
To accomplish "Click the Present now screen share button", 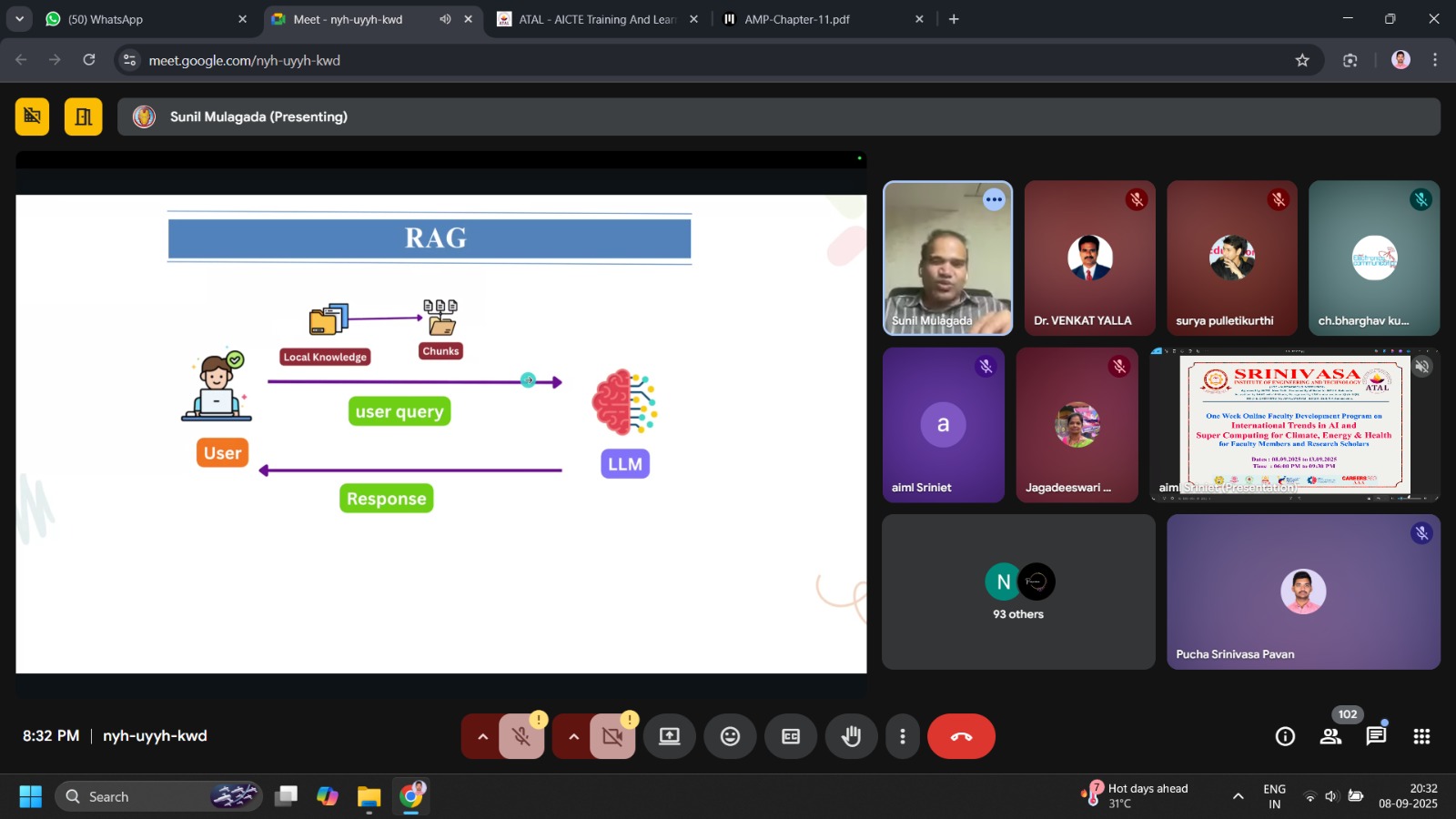I will click(x=670, y=736).
